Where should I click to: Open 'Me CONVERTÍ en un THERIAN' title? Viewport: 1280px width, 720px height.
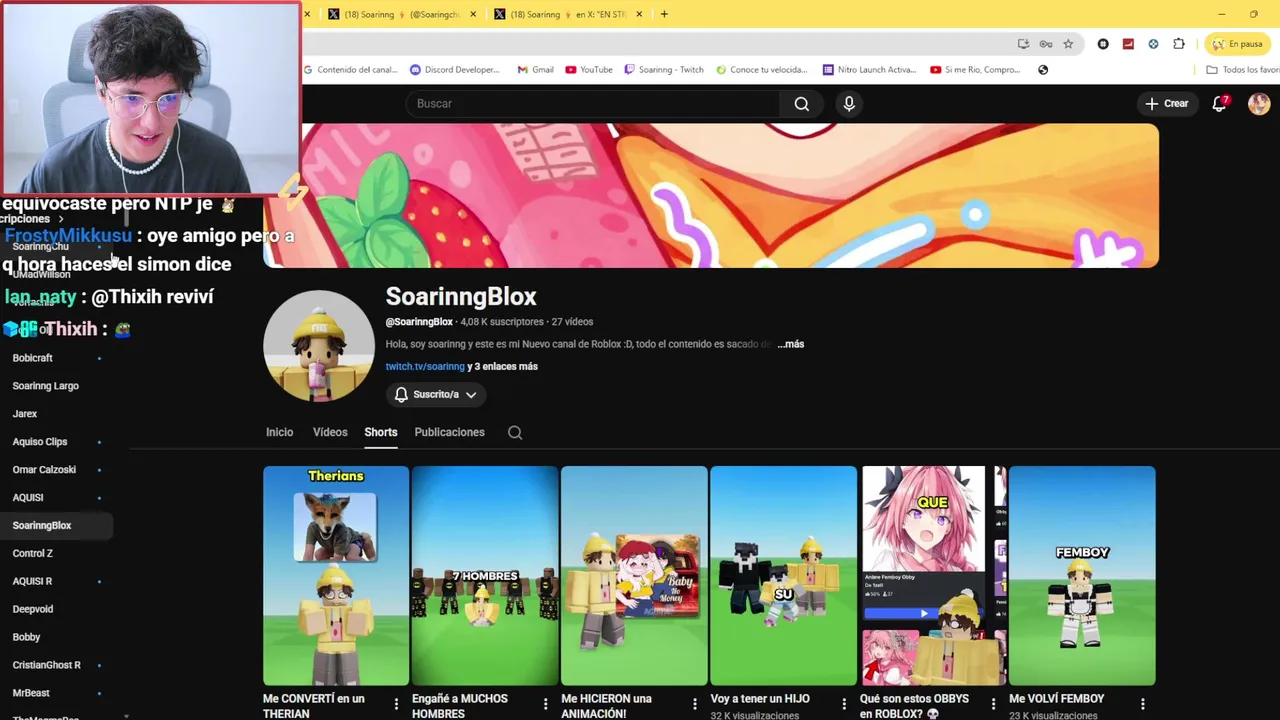click(314, 706)
